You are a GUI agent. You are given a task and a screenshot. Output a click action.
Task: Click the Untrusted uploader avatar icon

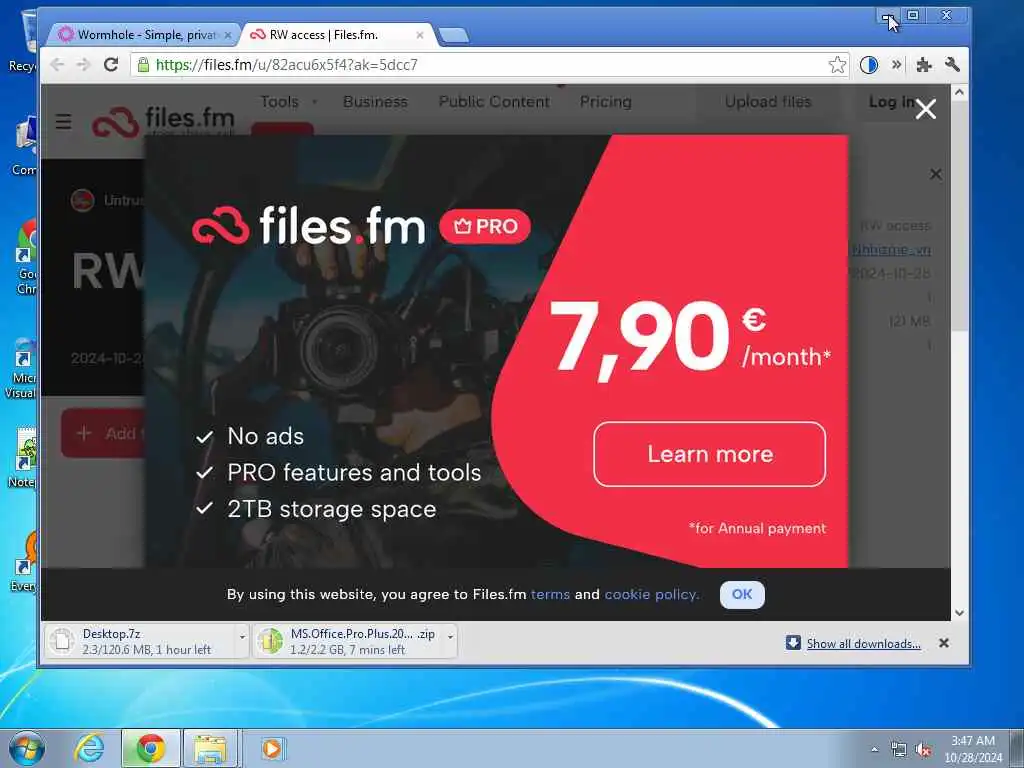pos(82,200)
